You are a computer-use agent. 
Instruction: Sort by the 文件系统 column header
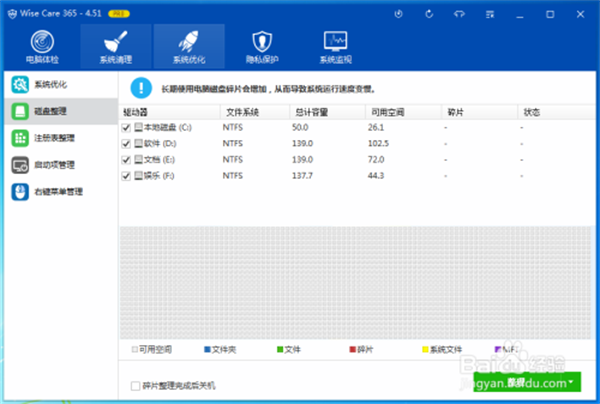point(255,112)
